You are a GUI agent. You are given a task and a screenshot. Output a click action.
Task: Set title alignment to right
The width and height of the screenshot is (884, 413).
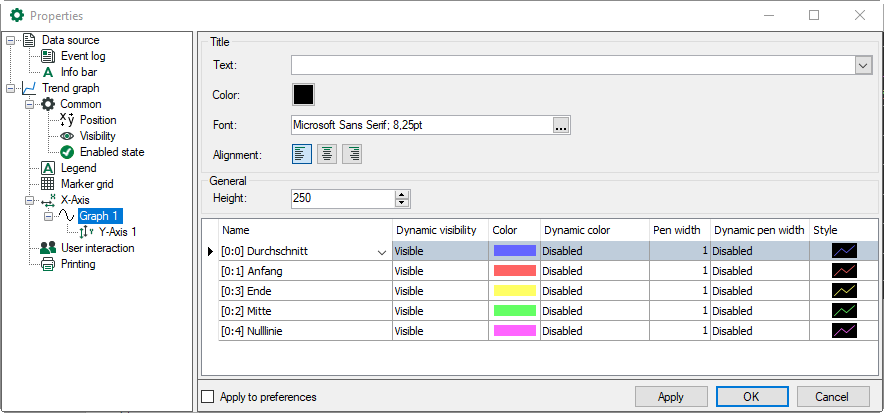[x=352, y=154]
